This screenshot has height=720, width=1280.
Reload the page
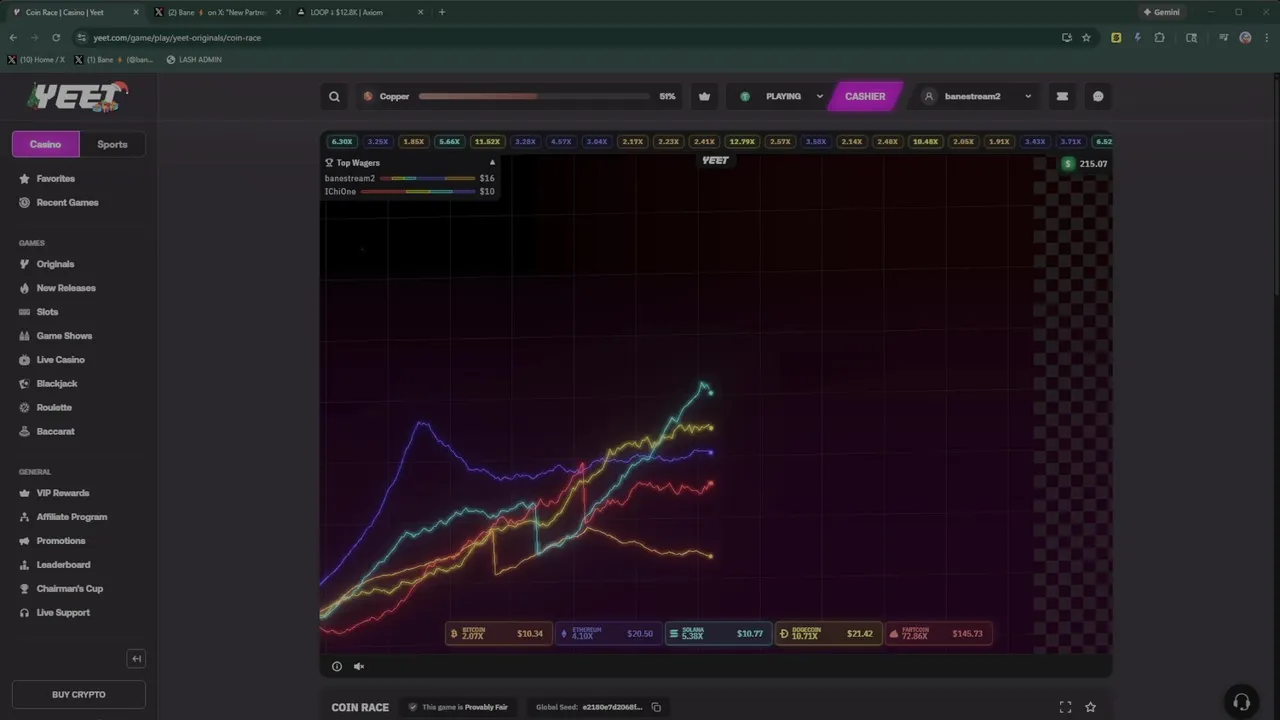pos(56,37)
